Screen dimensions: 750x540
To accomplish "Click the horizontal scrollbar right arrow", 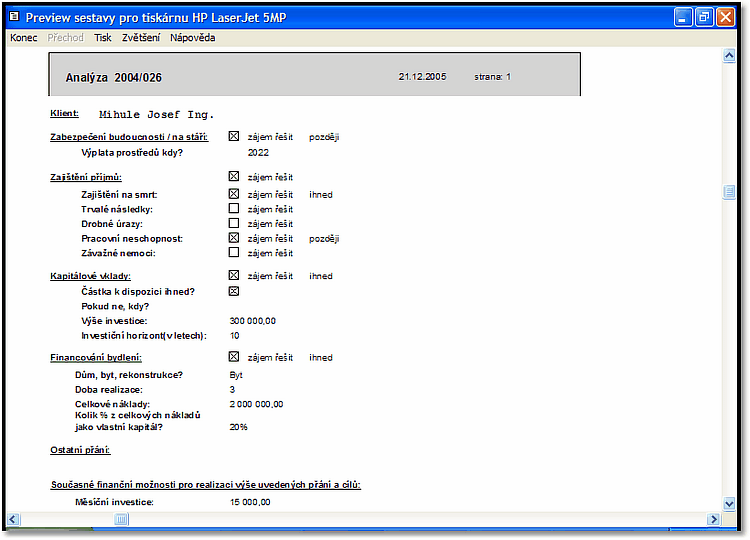I will (x=713, y=519).
